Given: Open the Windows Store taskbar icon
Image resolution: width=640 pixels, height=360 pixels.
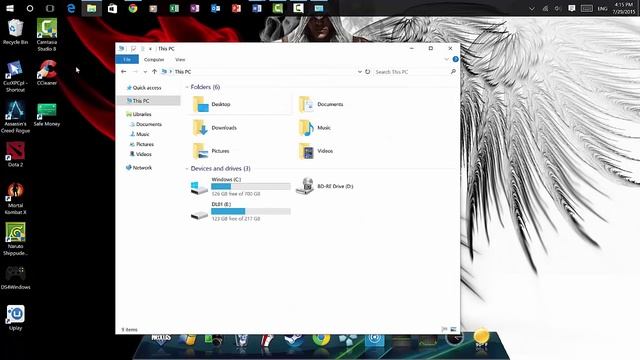Looking at the screenshot, I should click(x=112, y=8).
